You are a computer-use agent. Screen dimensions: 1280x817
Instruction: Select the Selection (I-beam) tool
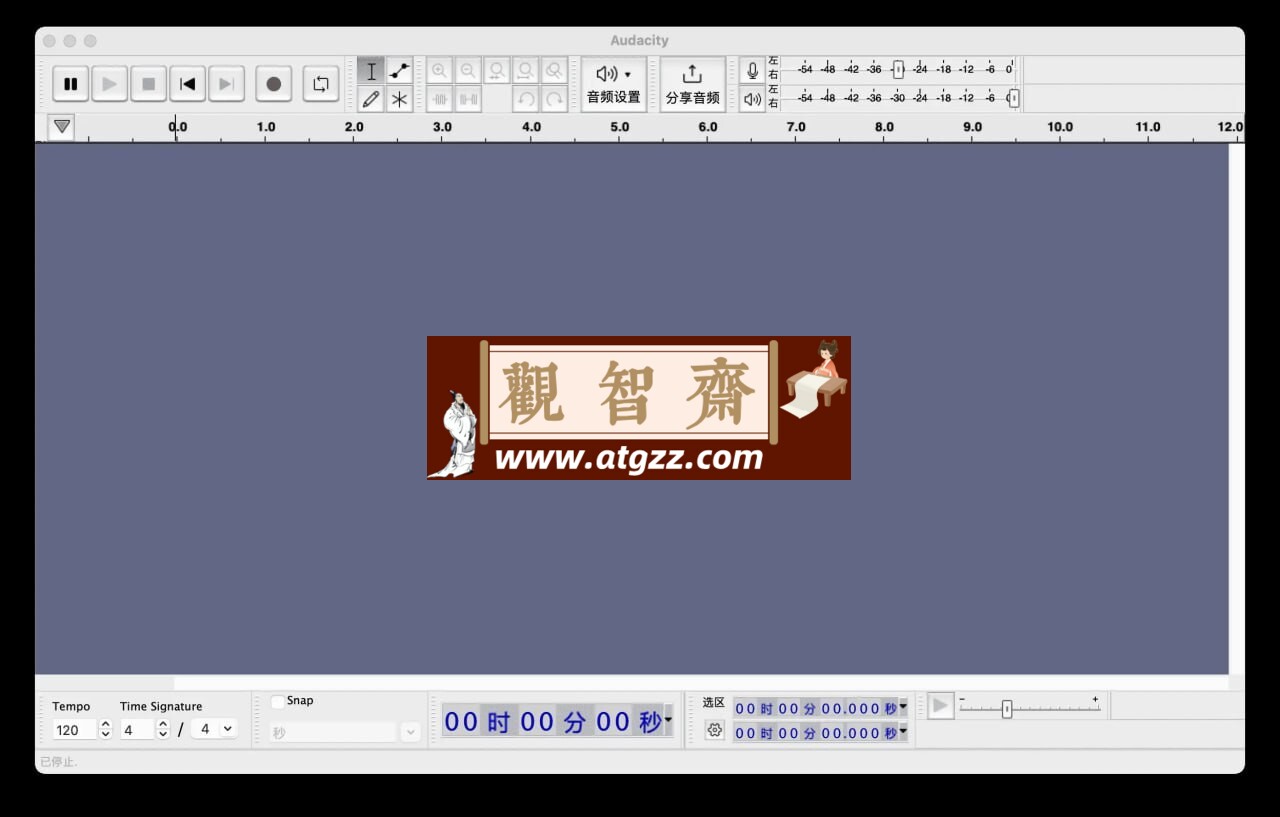371,71
